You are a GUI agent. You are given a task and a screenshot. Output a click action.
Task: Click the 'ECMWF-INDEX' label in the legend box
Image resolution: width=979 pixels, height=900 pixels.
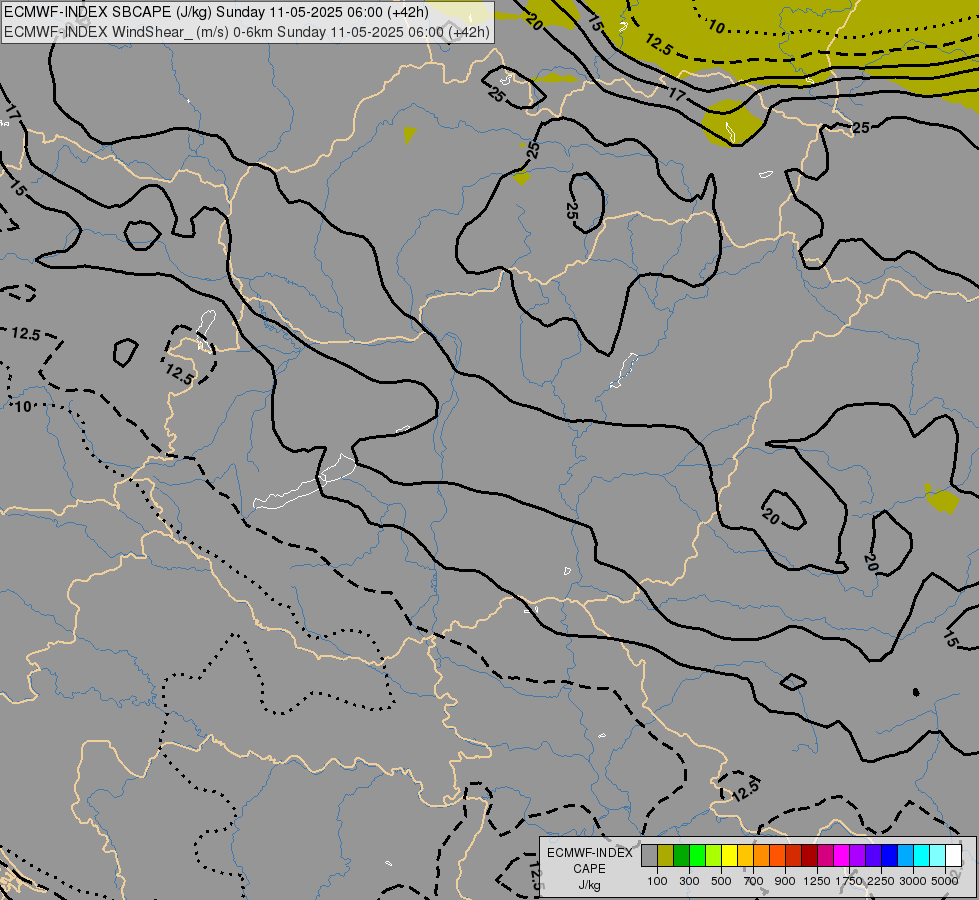pyautogui.click(x=589, y=853)
